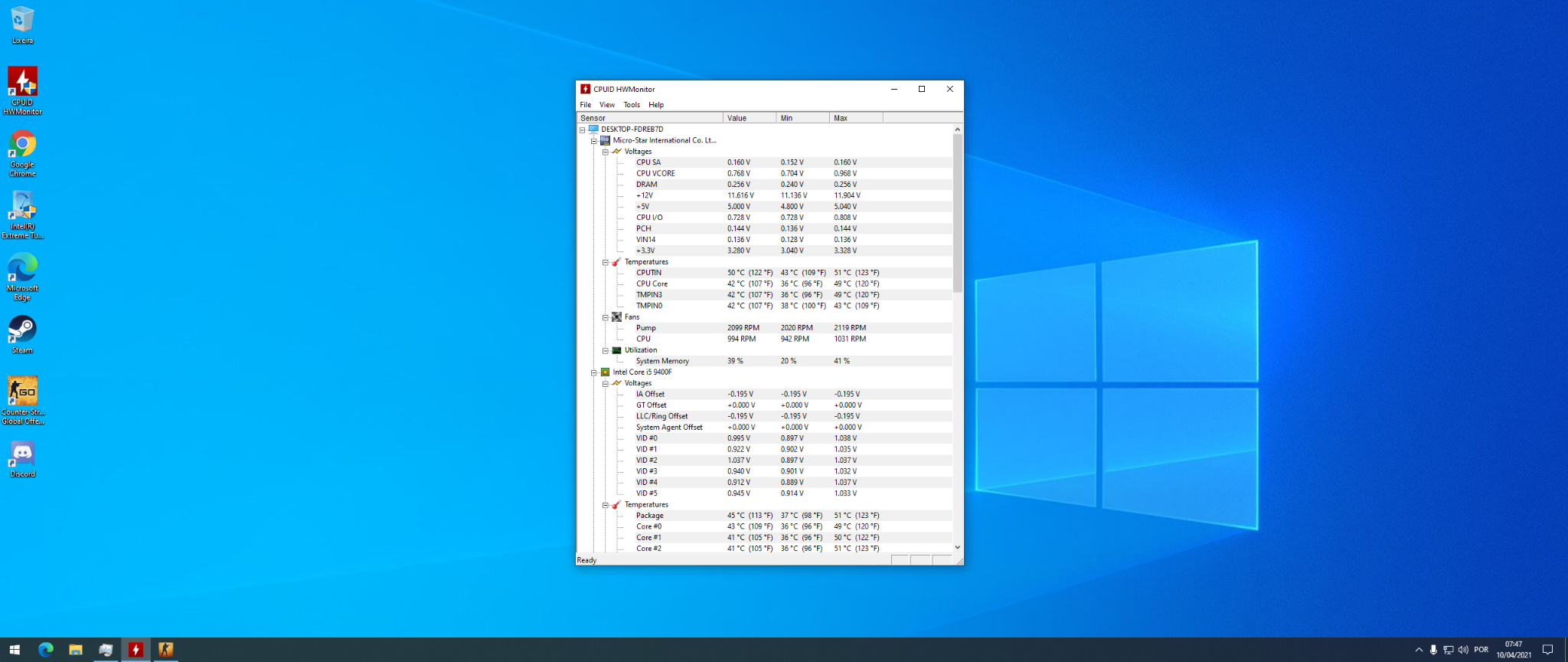Screen dimensions: 1568x662
Task: Click the DESKTOP-FDREB7D computer icon
Action: pos(593,129)
